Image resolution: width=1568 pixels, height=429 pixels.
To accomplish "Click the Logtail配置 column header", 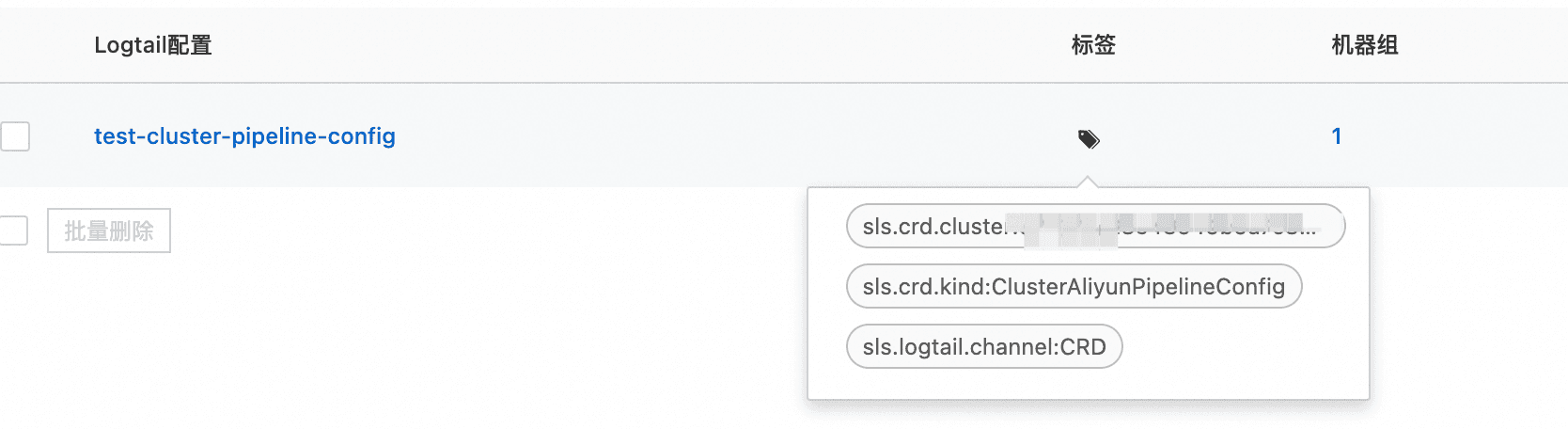I will click(153, 45).
